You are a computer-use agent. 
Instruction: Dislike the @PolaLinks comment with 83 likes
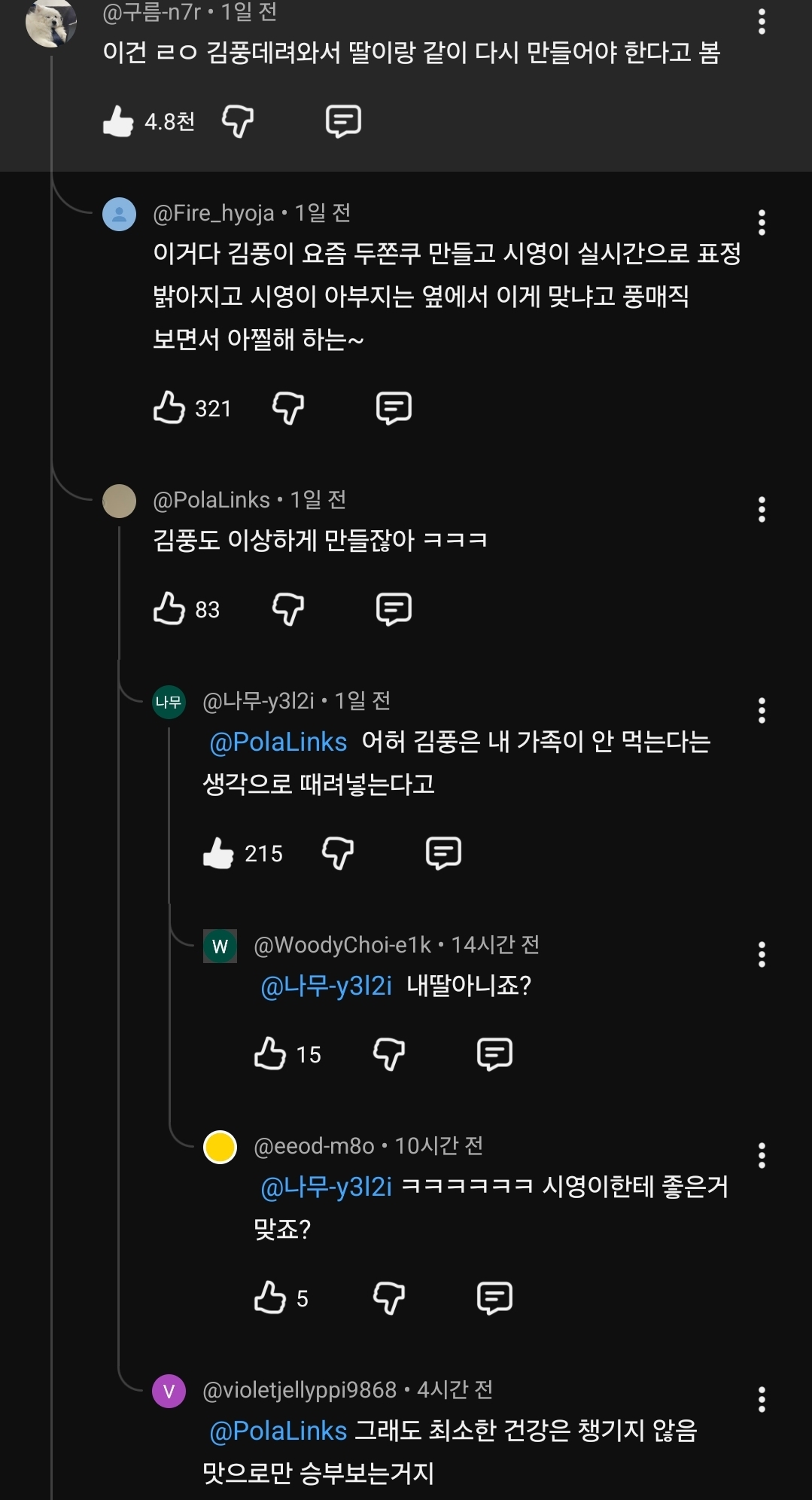tap(287, 609)
